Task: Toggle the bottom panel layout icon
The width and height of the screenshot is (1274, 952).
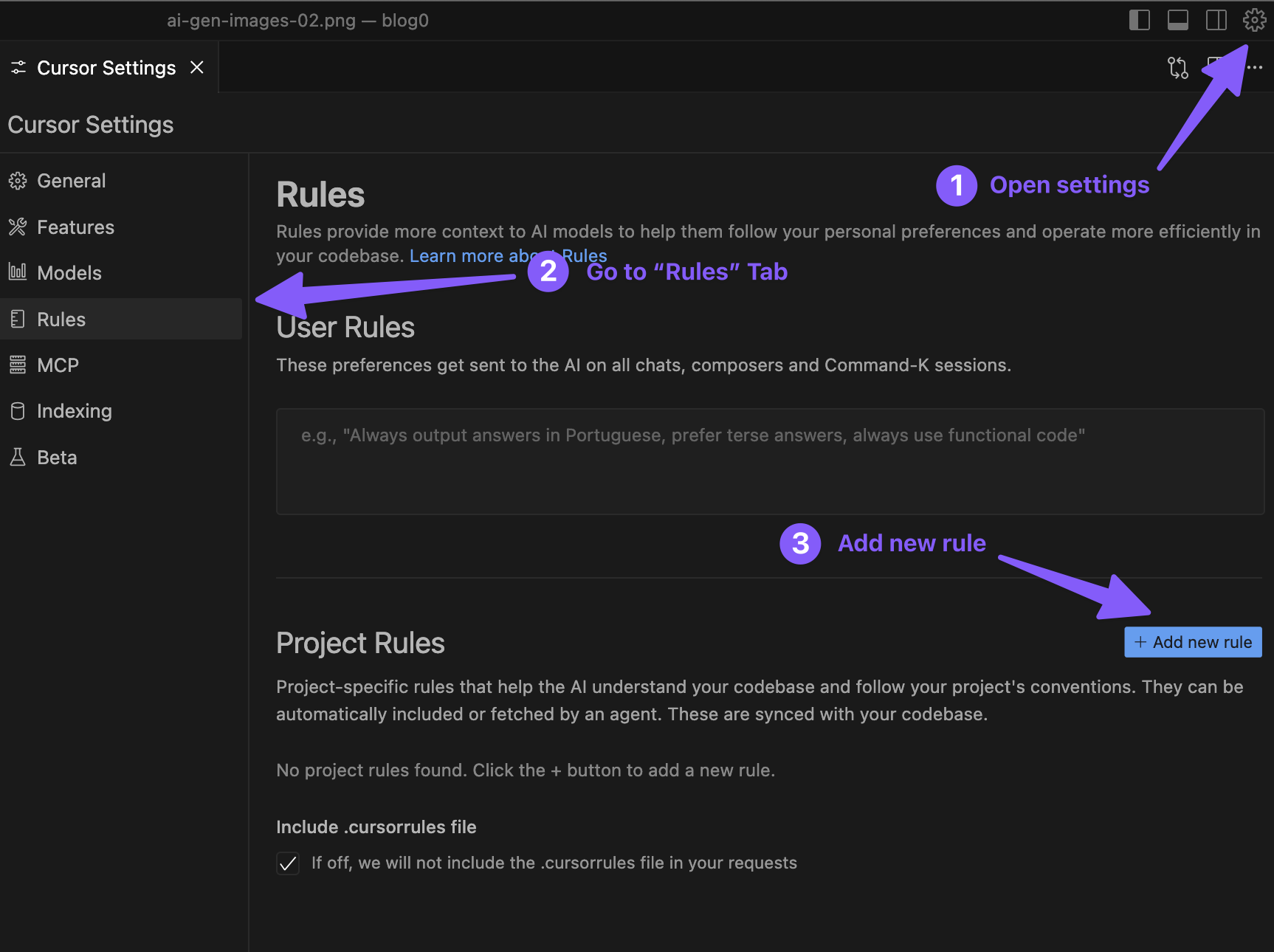Action: pos(1178,20)
